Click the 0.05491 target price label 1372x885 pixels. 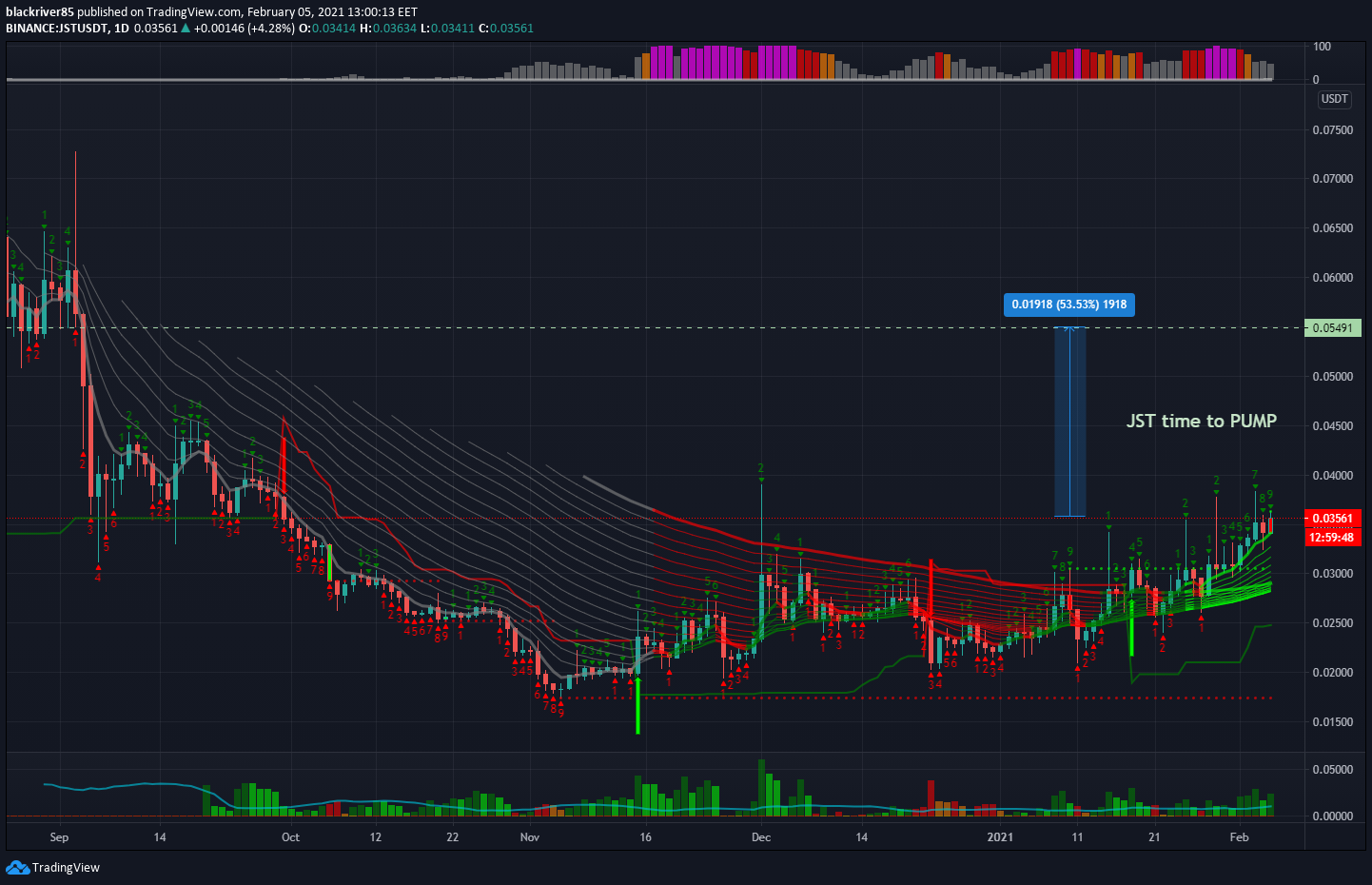1332,328
